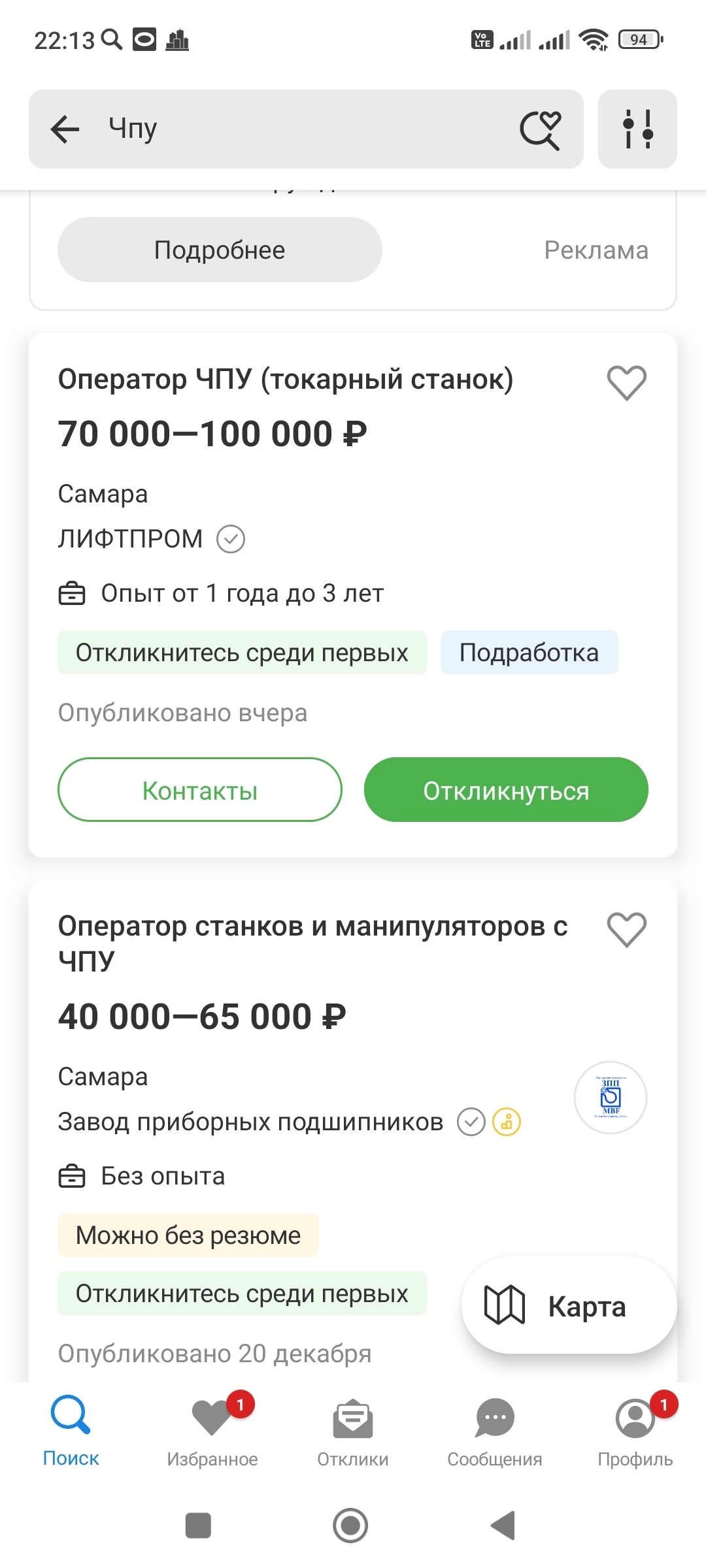The width and height of the screenshot is (706, 1568).
Task: Tap the verified checkmark beside ЛИФТПРОМ
Action: 231,540
